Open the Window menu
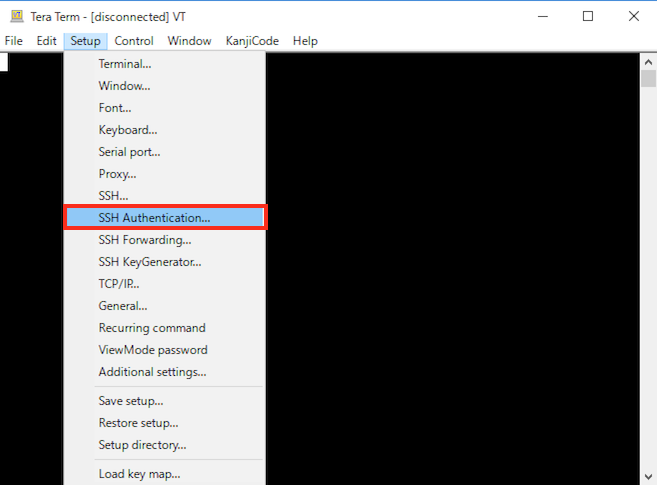Screen dimensions: 657x485 [x=189, y=41]
